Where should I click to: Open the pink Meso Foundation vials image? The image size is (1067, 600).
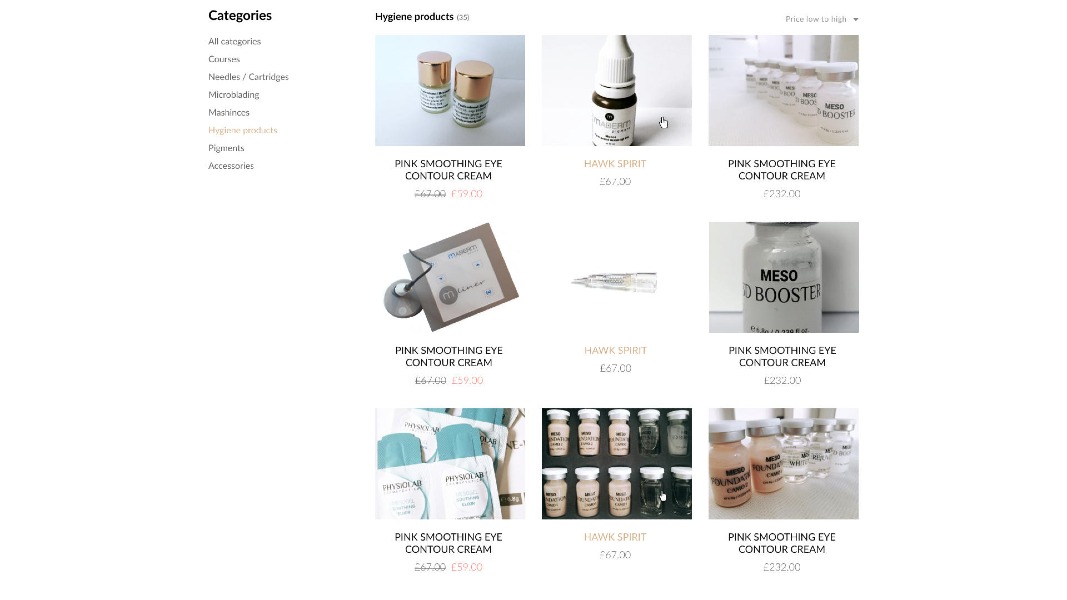[x=783, y=464]
